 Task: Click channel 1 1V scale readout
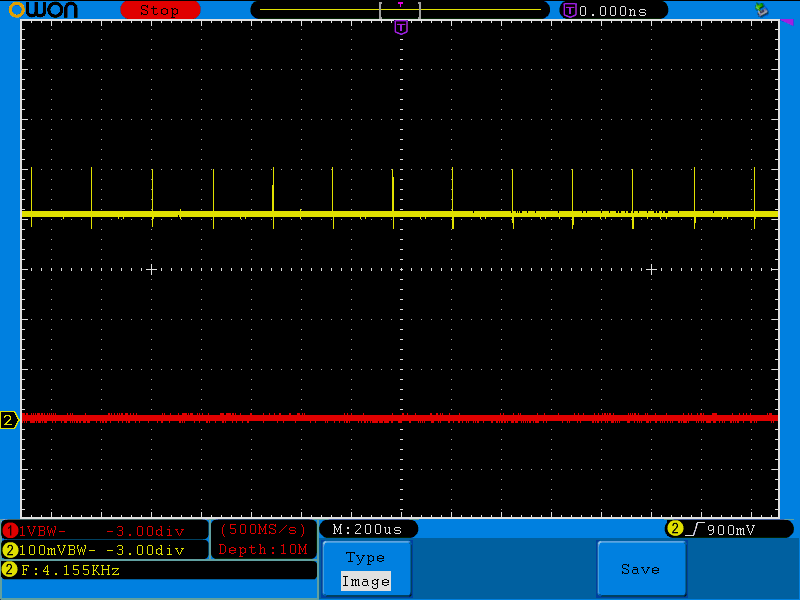[42, 531]
